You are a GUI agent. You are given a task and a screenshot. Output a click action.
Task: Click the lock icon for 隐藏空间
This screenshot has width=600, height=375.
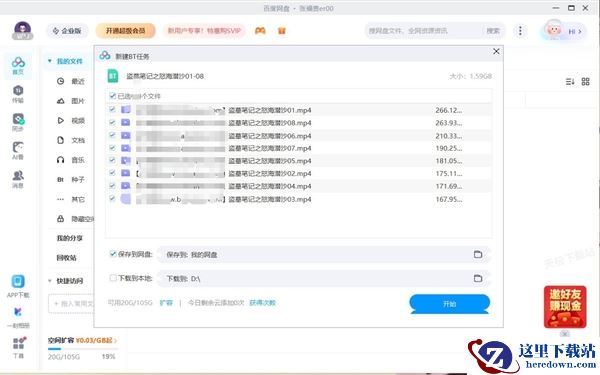(60, 219)
